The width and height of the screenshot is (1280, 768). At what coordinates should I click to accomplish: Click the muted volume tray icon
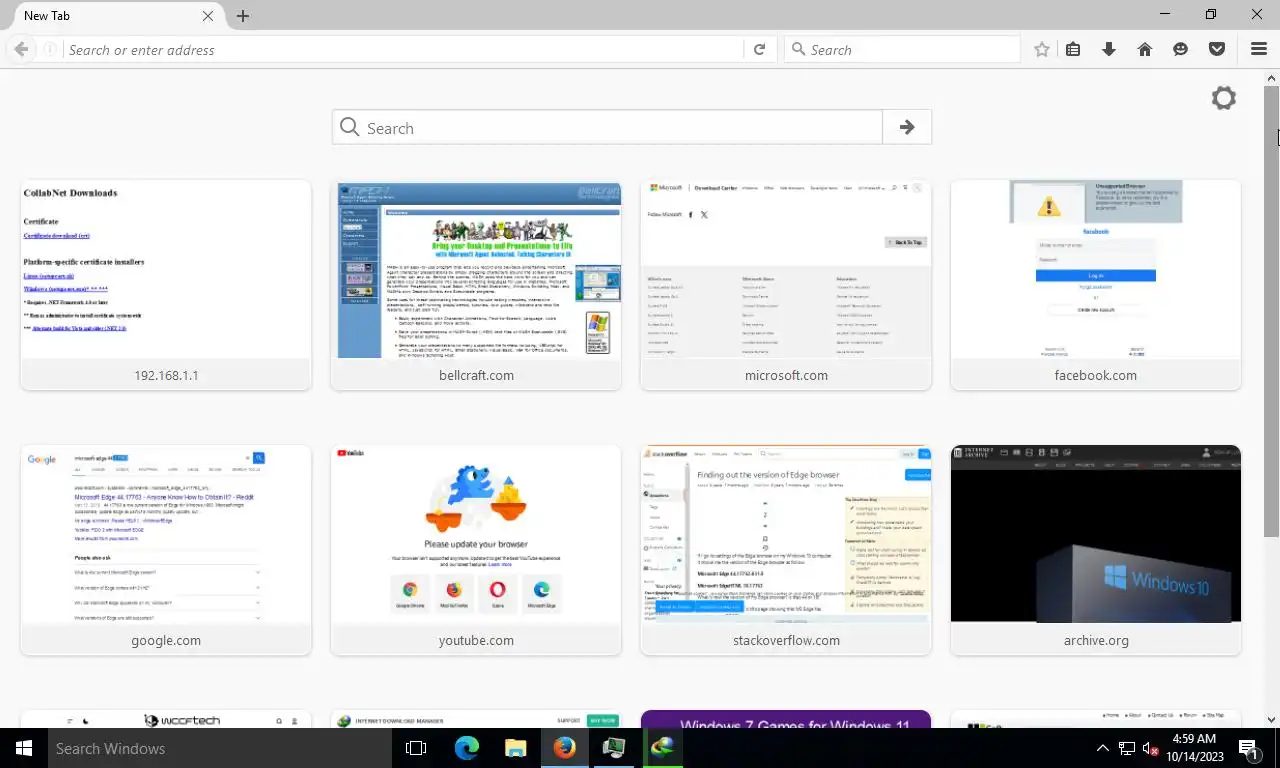[1151, 748]
